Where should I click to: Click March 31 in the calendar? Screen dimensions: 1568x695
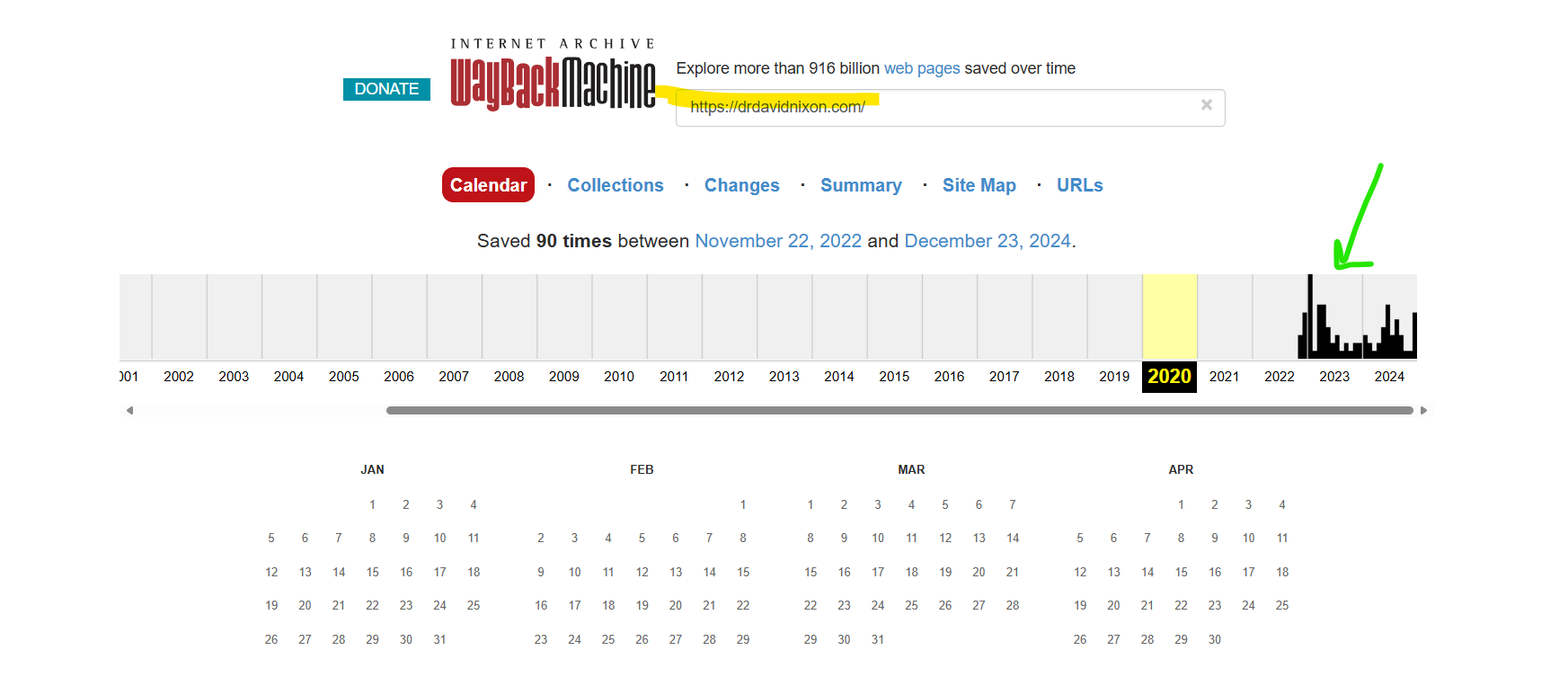coord(878,639)
